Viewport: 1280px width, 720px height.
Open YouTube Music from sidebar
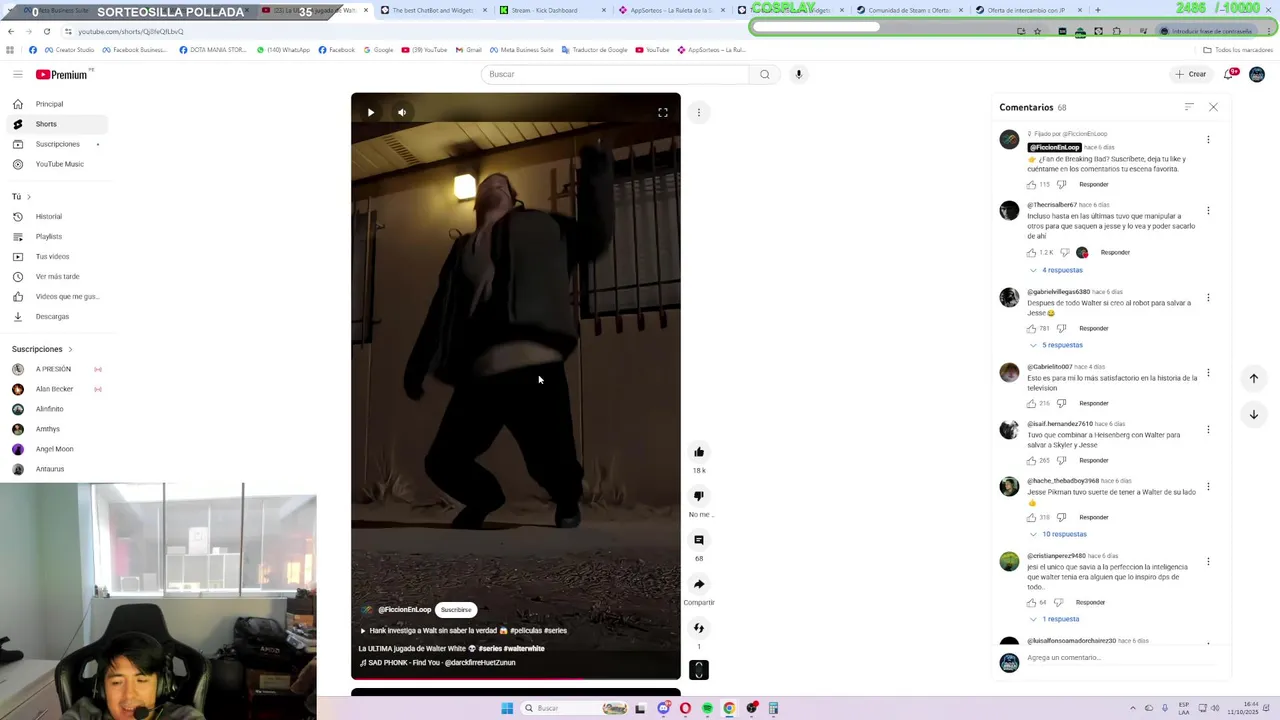coord(55,164)
